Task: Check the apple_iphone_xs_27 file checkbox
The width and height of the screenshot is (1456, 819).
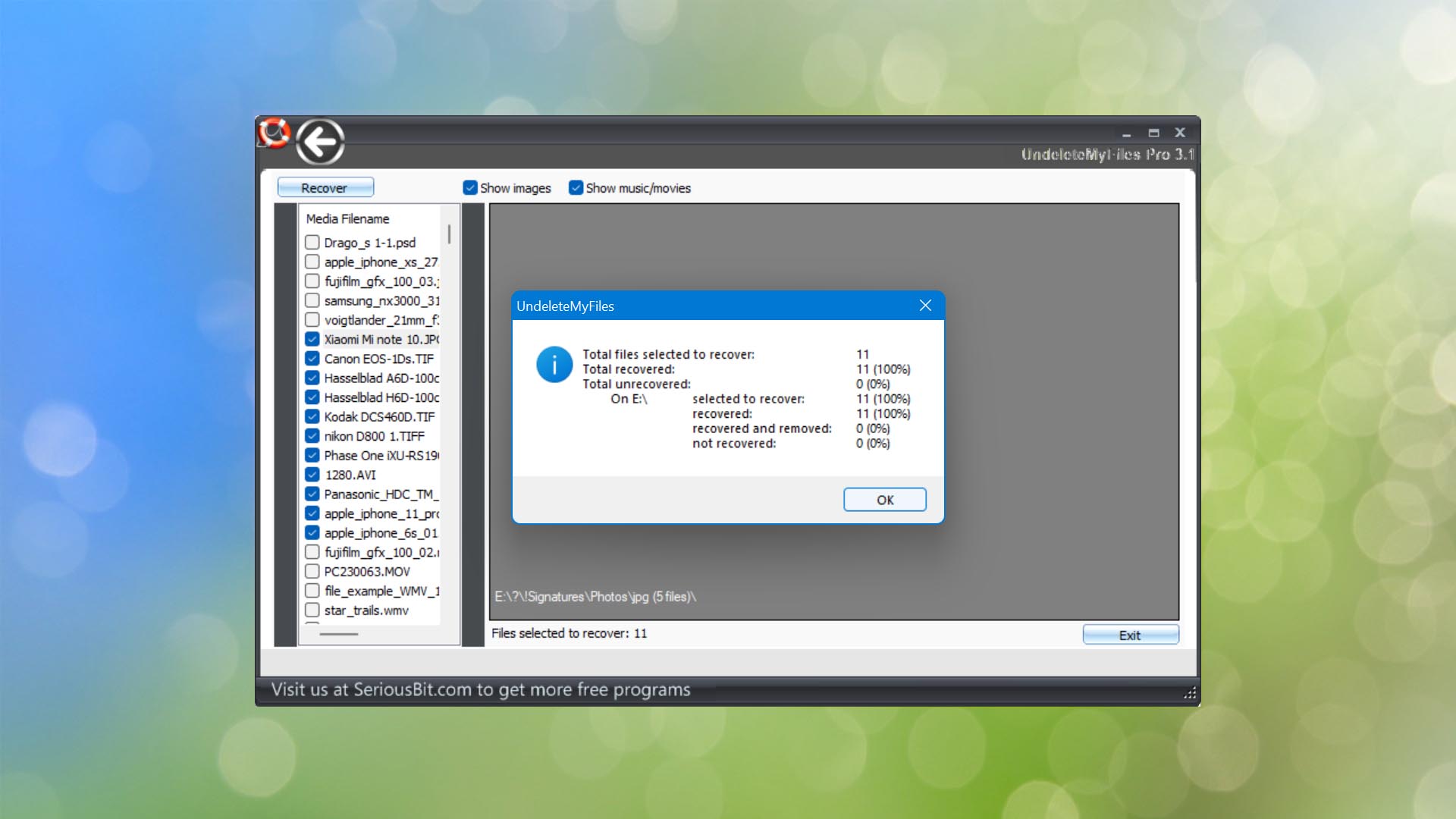Action: click(x=312, y=262)
